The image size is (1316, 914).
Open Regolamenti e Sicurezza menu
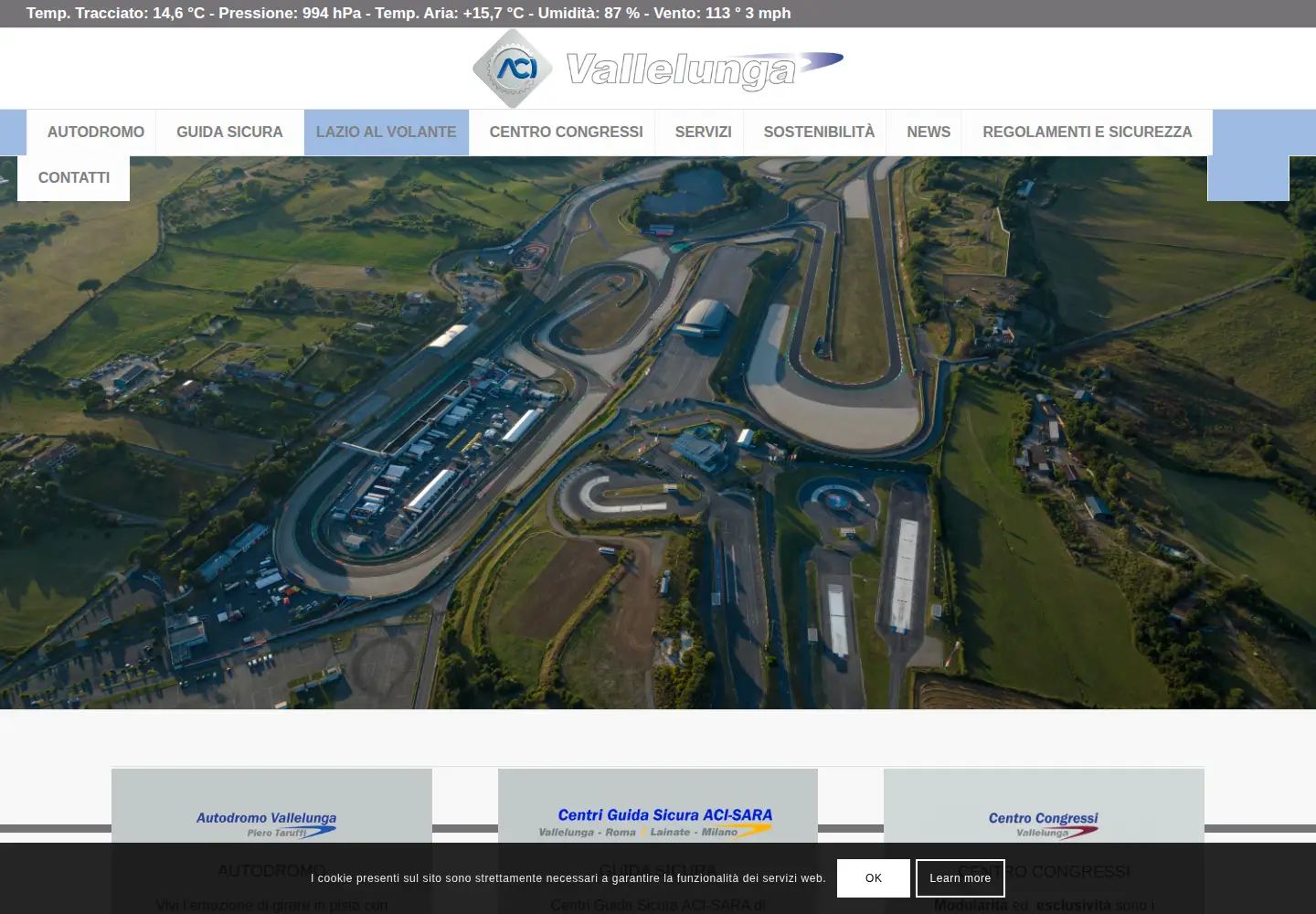(1088, 133)
